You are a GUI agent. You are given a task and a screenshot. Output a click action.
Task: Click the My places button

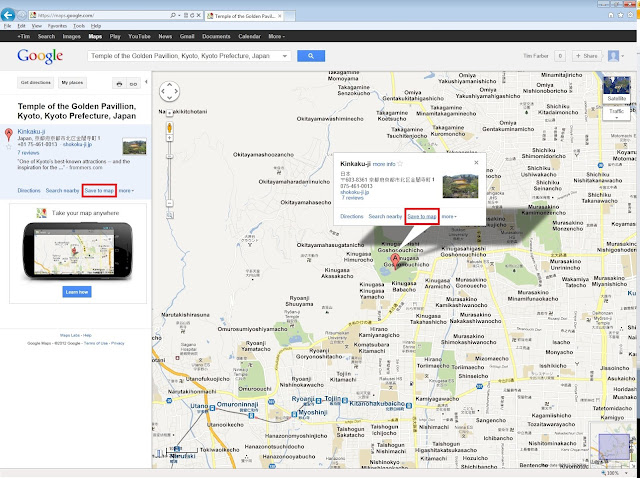point(72,83)
